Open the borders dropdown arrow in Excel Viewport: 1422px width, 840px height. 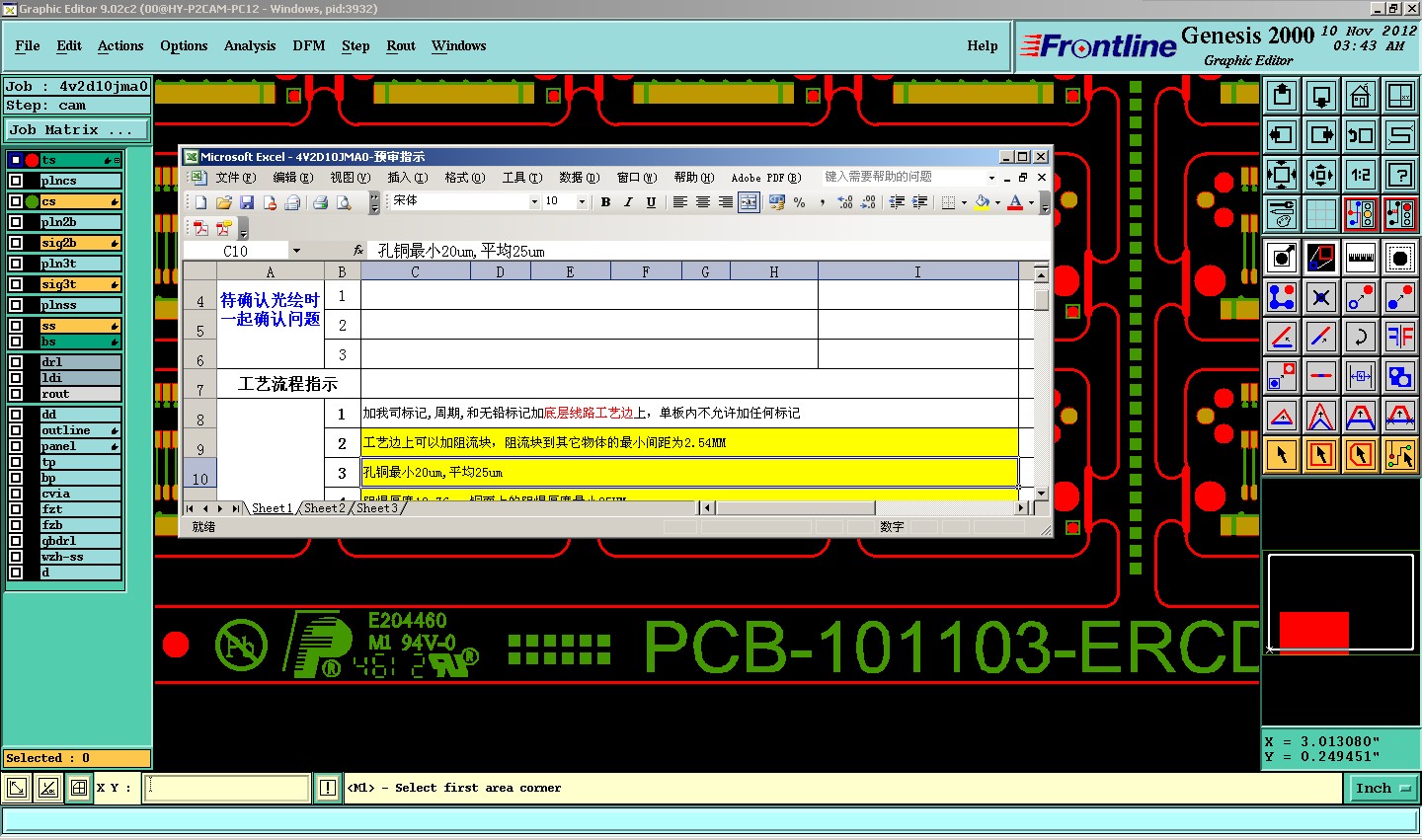coord(964,202)
